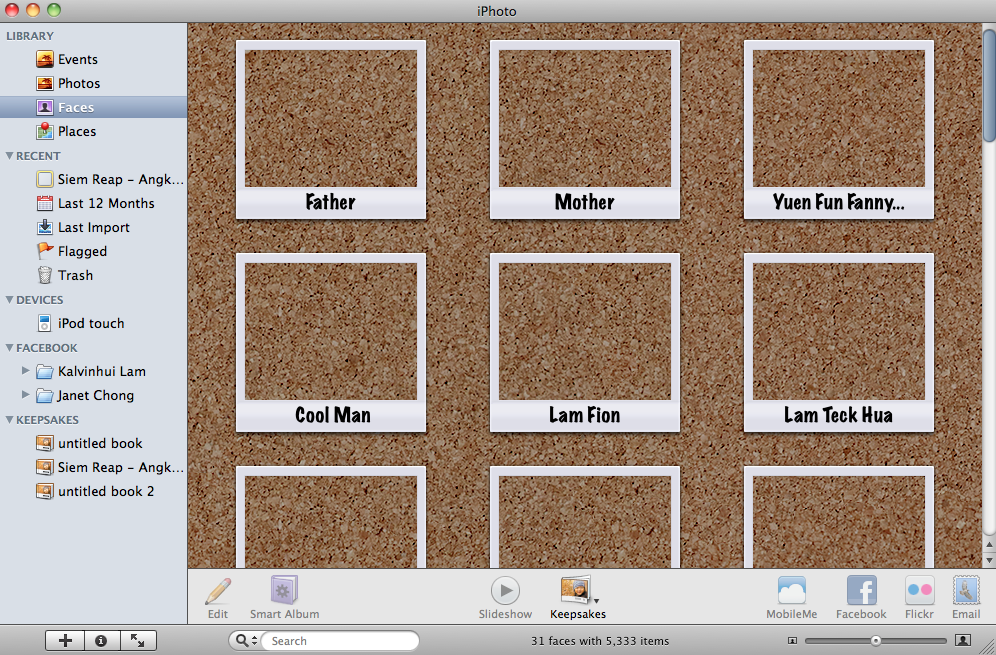This screenshot has width=996, height=655.
Task: Click the vertical scrollbar thumb
Action: 989,84
